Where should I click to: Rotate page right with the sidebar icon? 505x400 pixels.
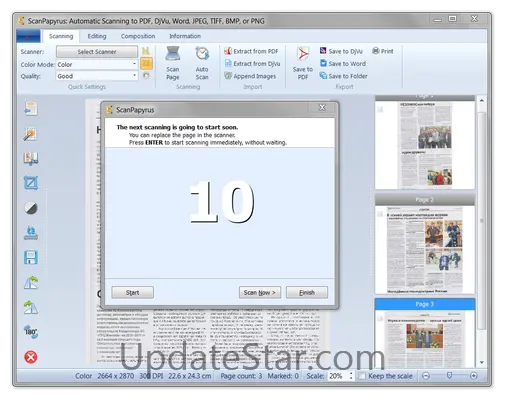point(31,307)
